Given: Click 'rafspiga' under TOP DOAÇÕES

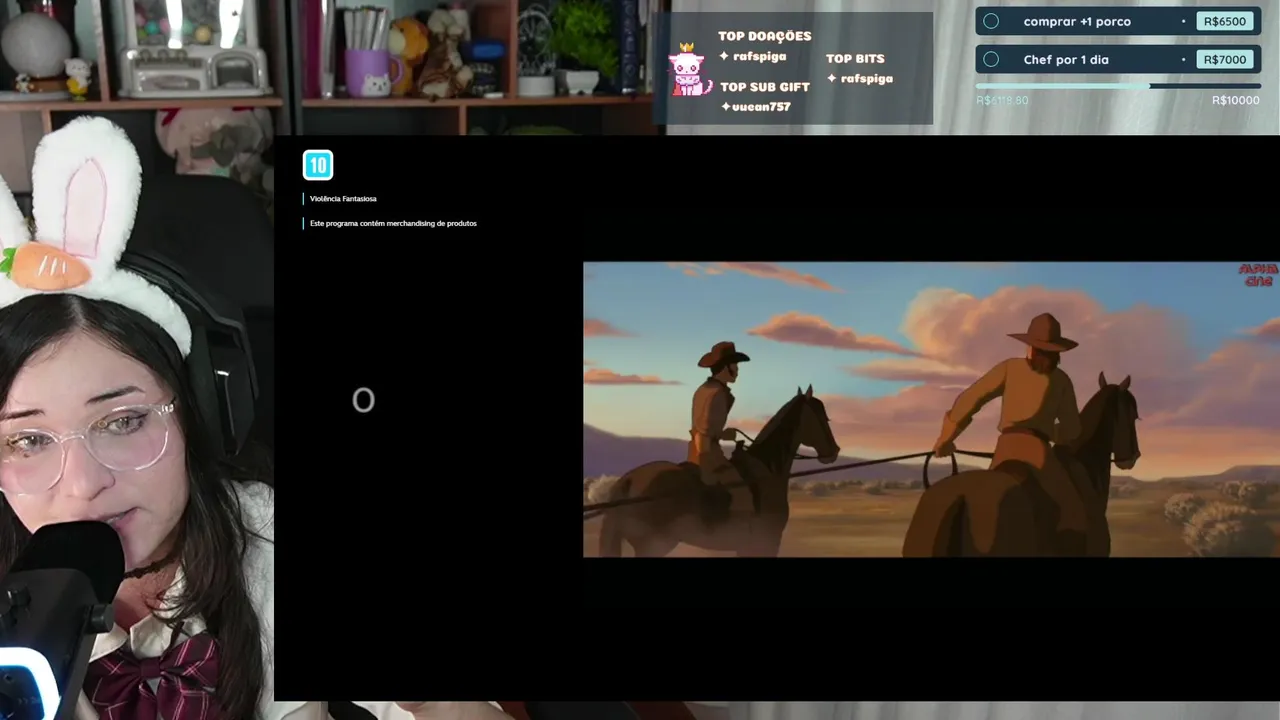Looking at the screenshot, I should pyautogui.click(x=759, y=57).
